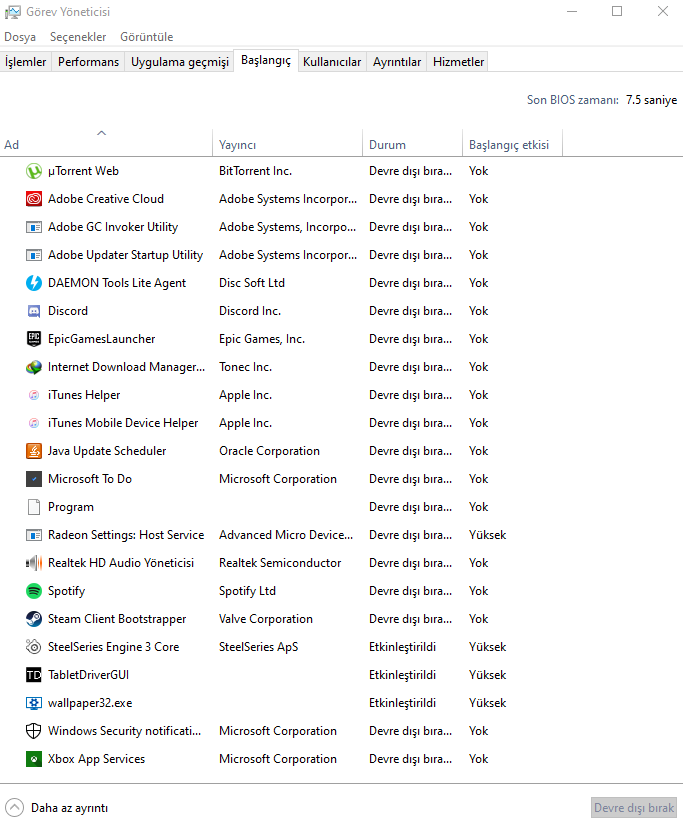
Task: Click the iTunes Helper icon
Action: coord(34,395)
